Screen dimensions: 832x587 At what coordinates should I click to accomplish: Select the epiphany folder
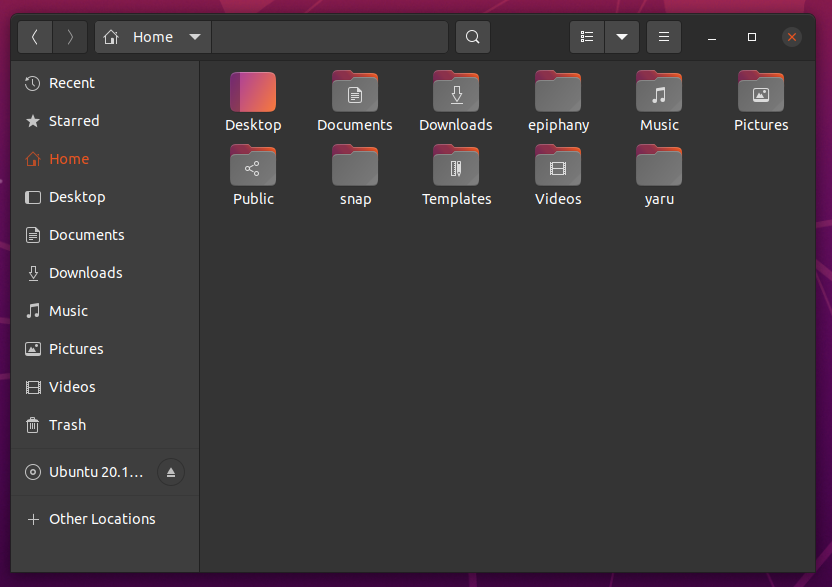pos(558,102)
